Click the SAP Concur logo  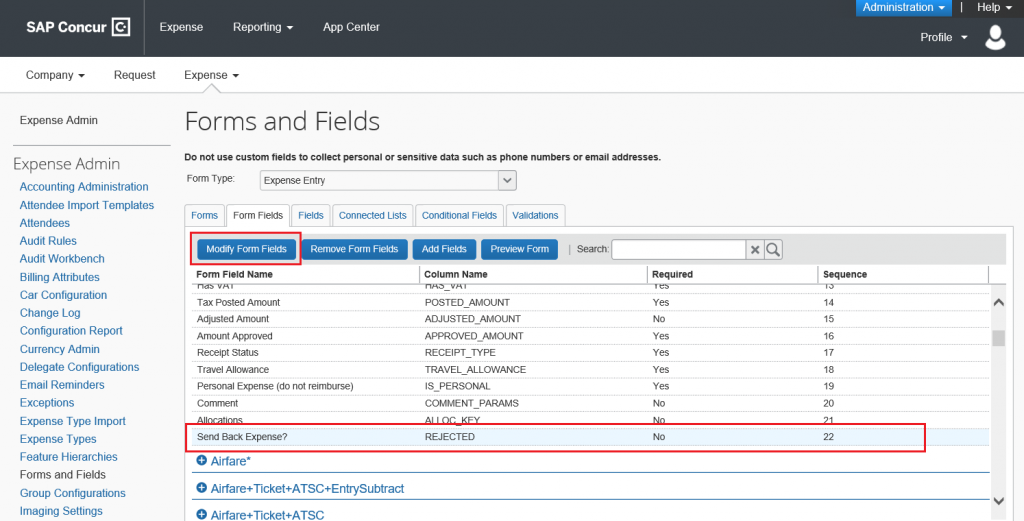point(77,27)
